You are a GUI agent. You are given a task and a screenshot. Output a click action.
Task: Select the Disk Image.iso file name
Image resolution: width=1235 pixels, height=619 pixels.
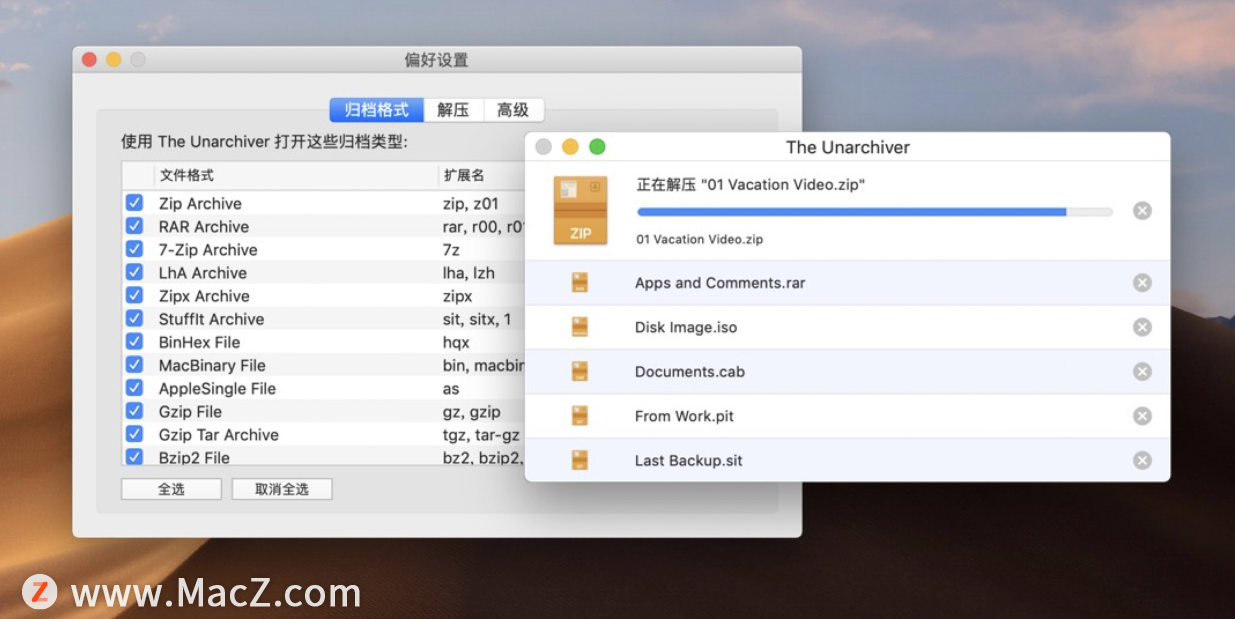coord(686,327)
